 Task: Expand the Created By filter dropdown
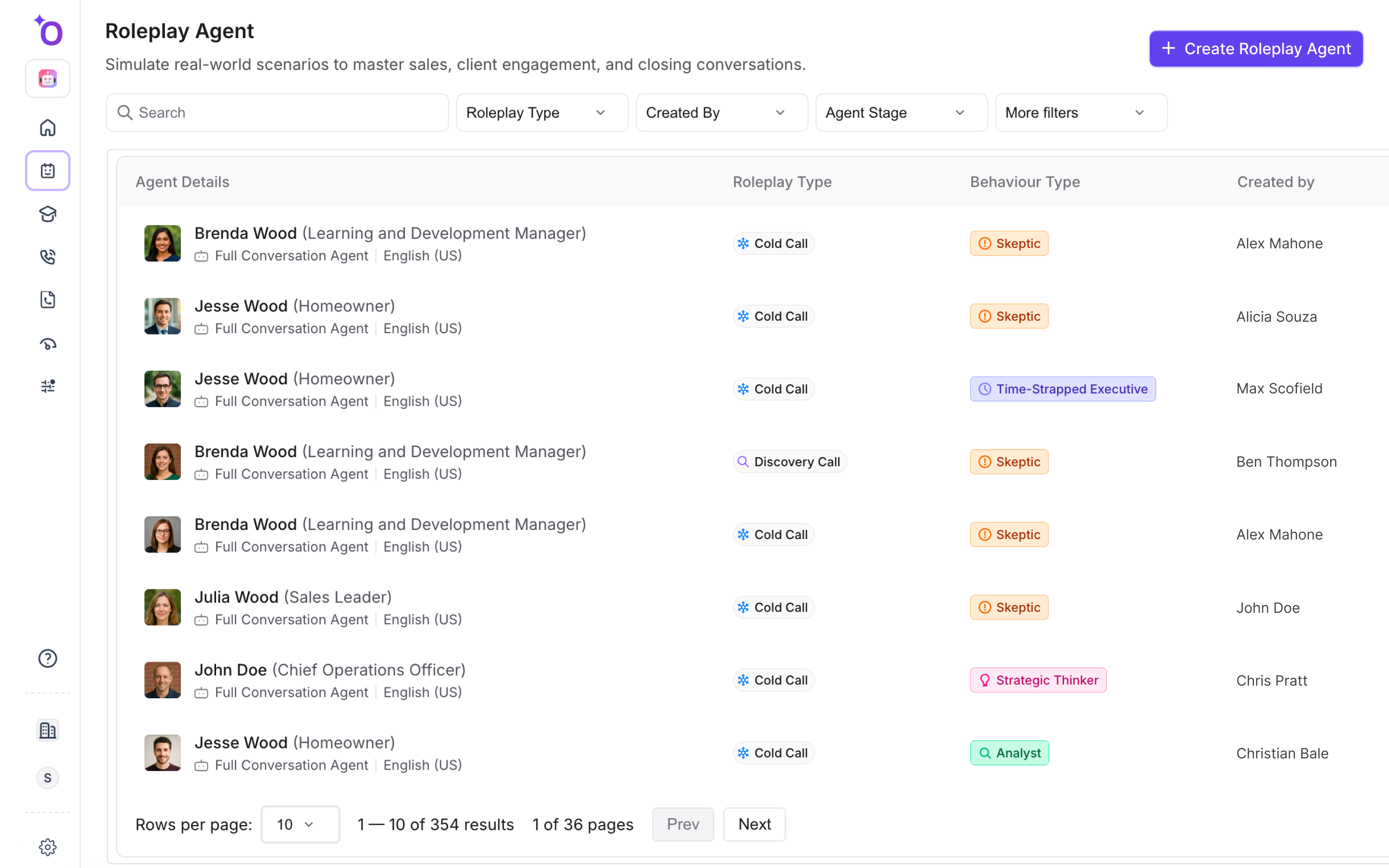pos(721,113)
